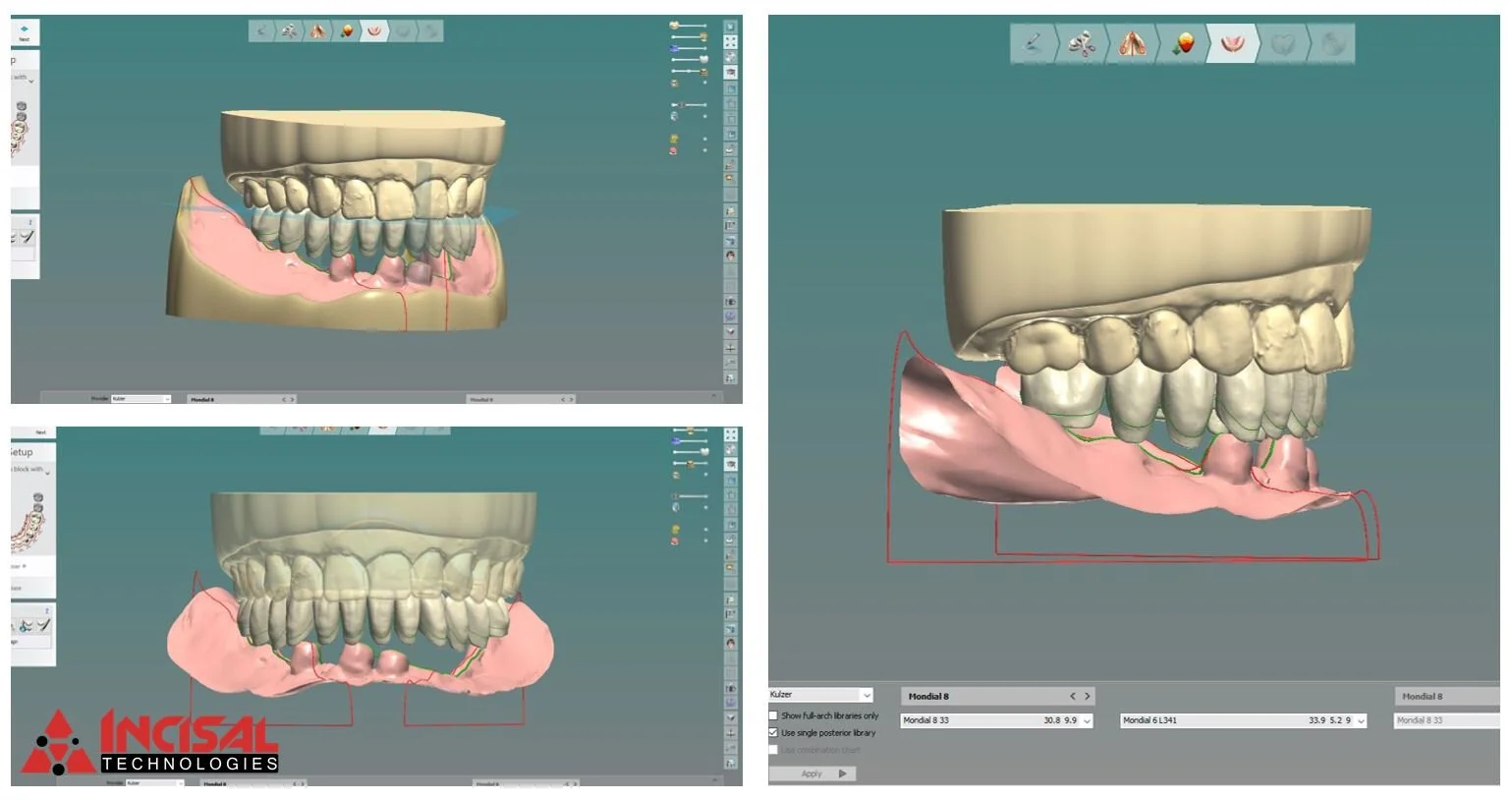
Task: Toggle the upper jaw visibility icon beside its slider
Action: tap(674, 25)
